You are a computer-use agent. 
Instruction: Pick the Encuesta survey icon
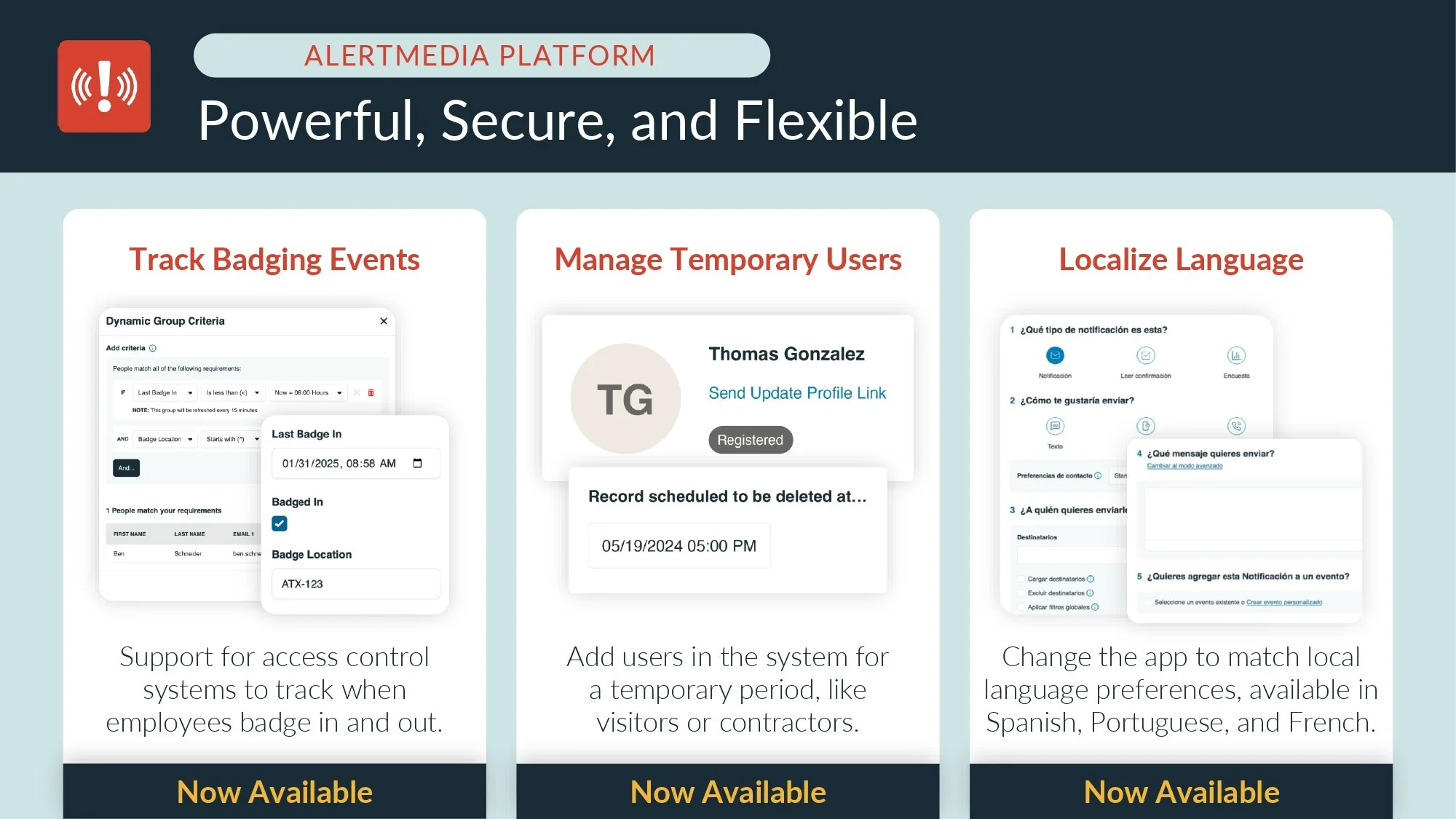click(1235, 356)
